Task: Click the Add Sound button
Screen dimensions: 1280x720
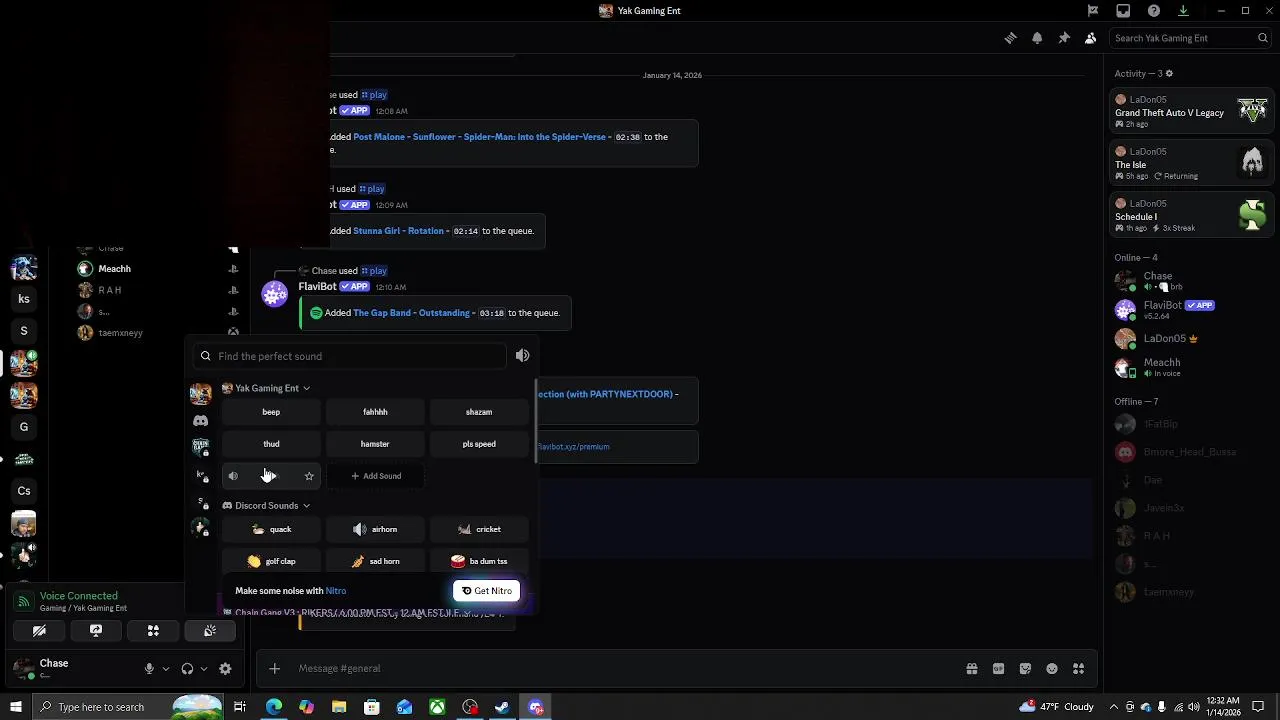Action: tap(375, 476)
